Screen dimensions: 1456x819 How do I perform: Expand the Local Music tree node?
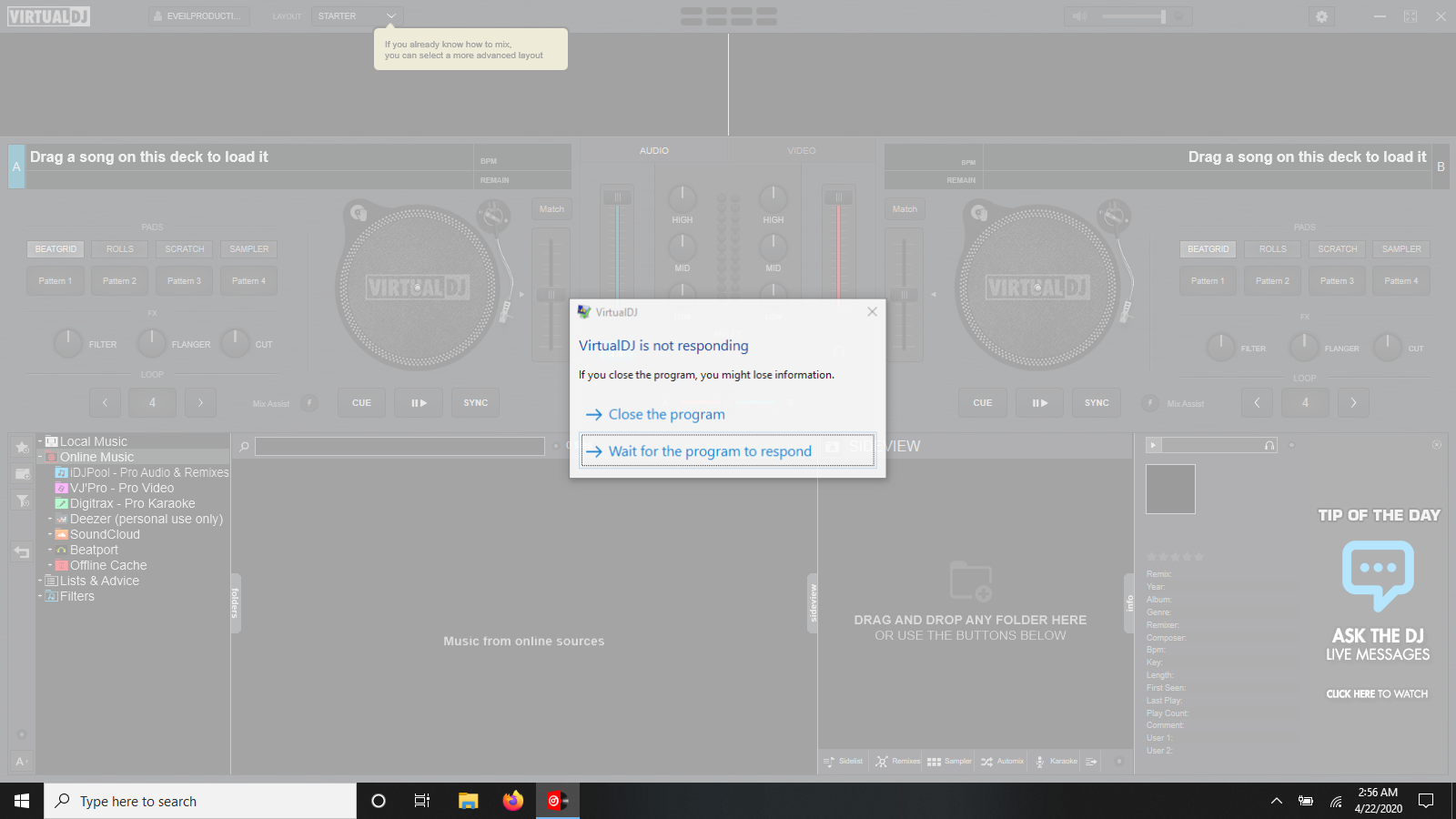[x=40, y=441]
